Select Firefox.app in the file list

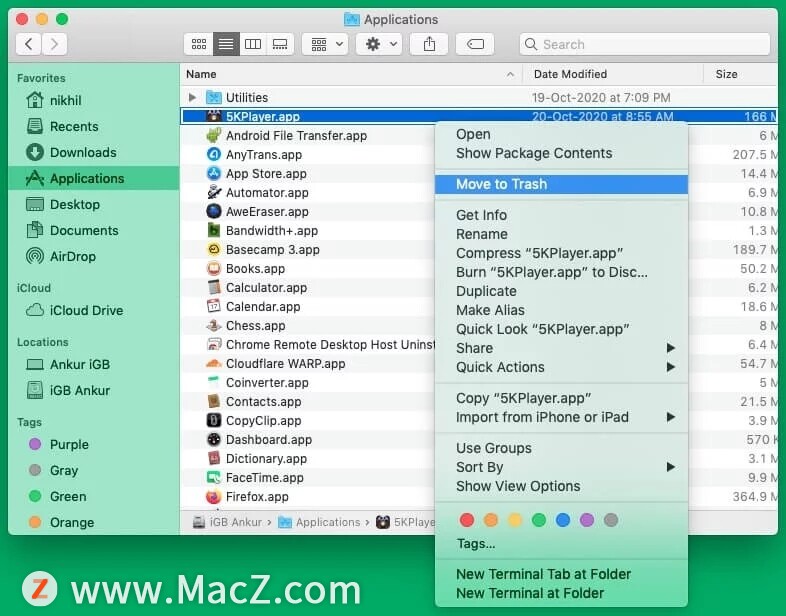[307, 497]
